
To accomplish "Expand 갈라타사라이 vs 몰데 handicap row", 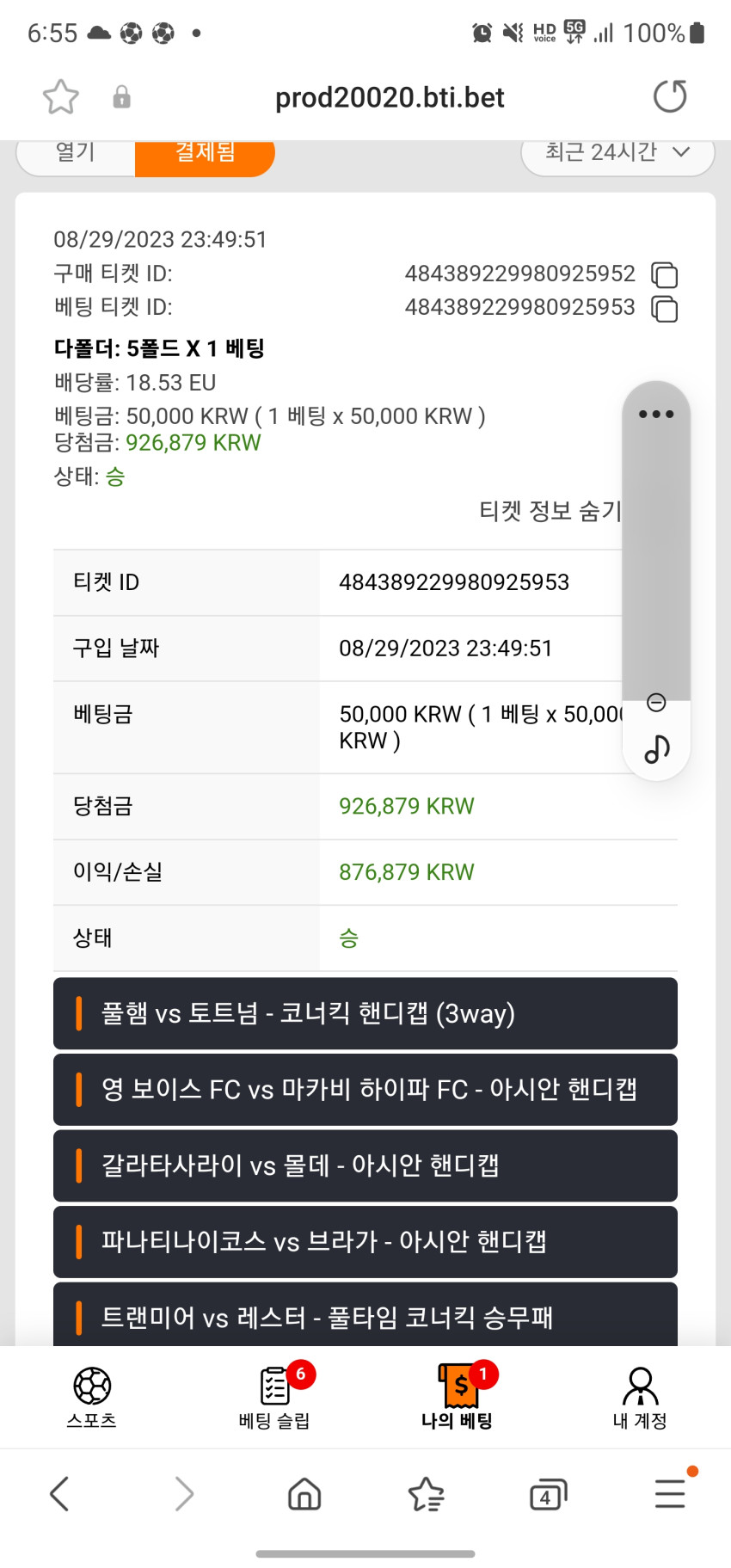I will [x=365, y=1165].
